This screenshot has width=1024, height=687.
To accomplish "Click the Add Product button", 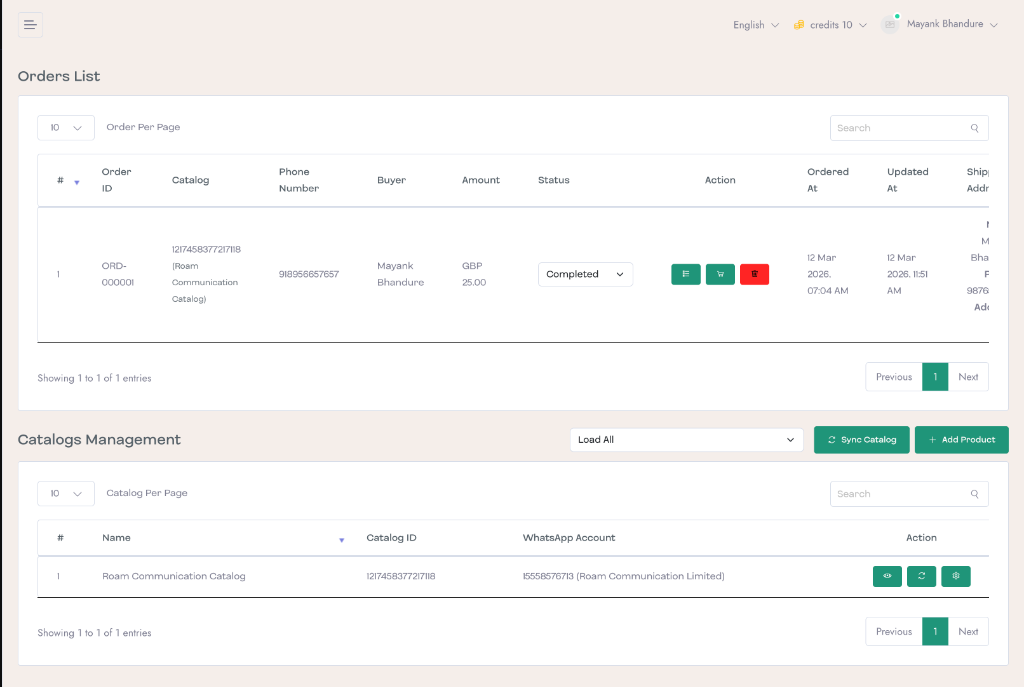I will [x=961, y=439].
